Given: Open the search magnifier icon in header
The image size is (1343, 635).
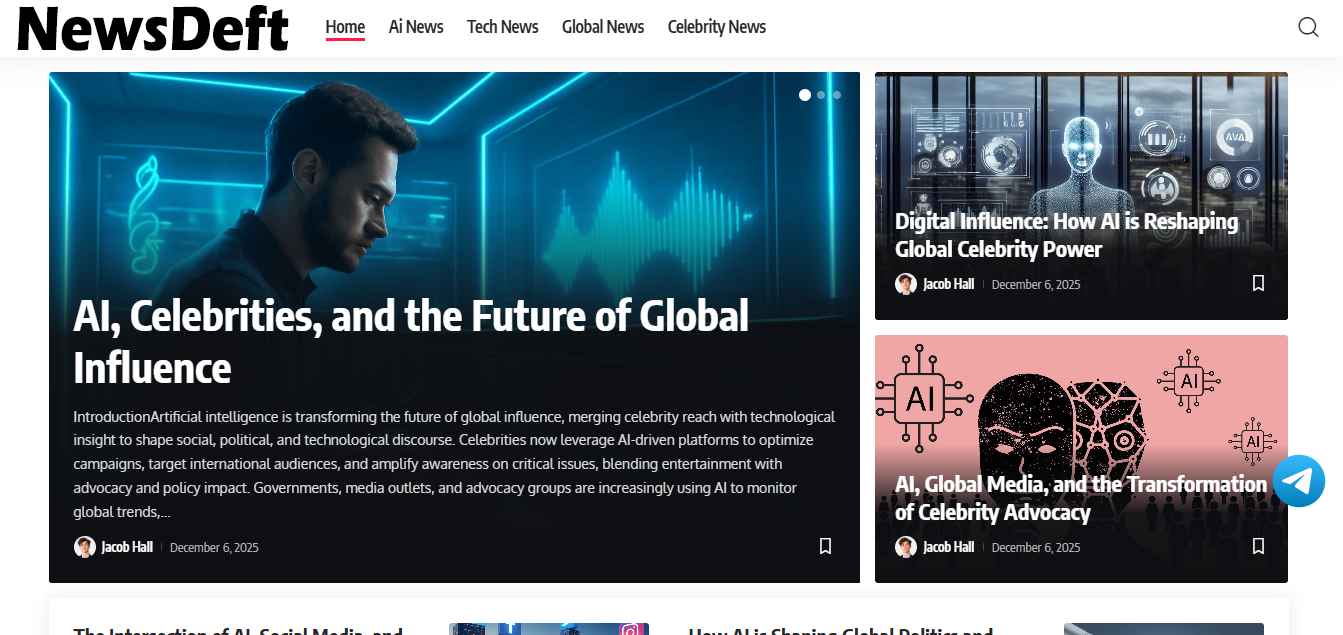Looking at the screenshot, I should click(x=1308, y=27).
